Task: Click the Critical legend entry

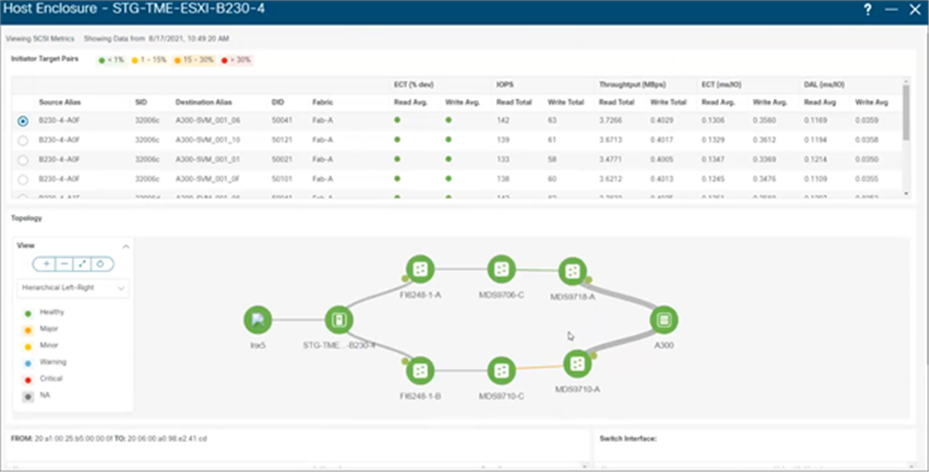Action: coord(43,379)
